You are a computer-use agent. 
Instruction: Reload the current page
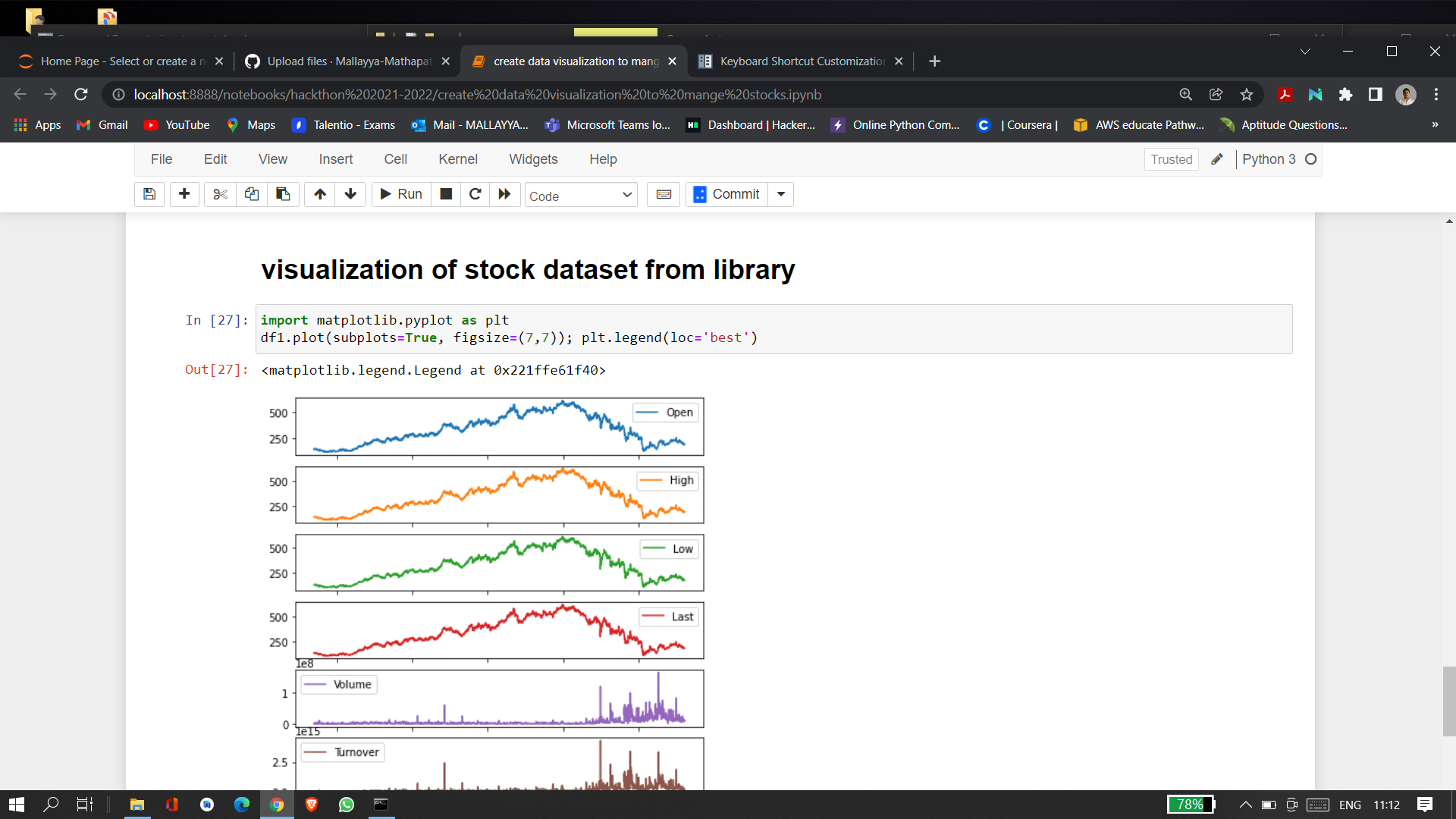coord(81,95)
